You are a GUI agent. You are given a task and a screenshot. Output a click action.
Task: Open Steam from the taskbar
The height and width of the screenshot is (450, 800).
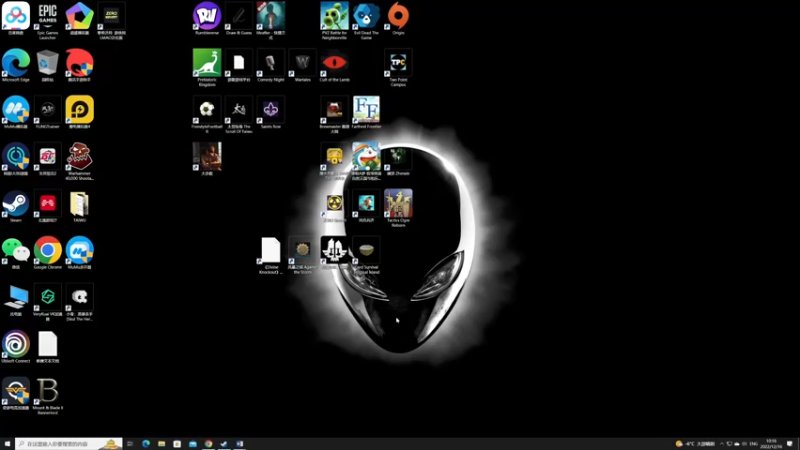223,444
